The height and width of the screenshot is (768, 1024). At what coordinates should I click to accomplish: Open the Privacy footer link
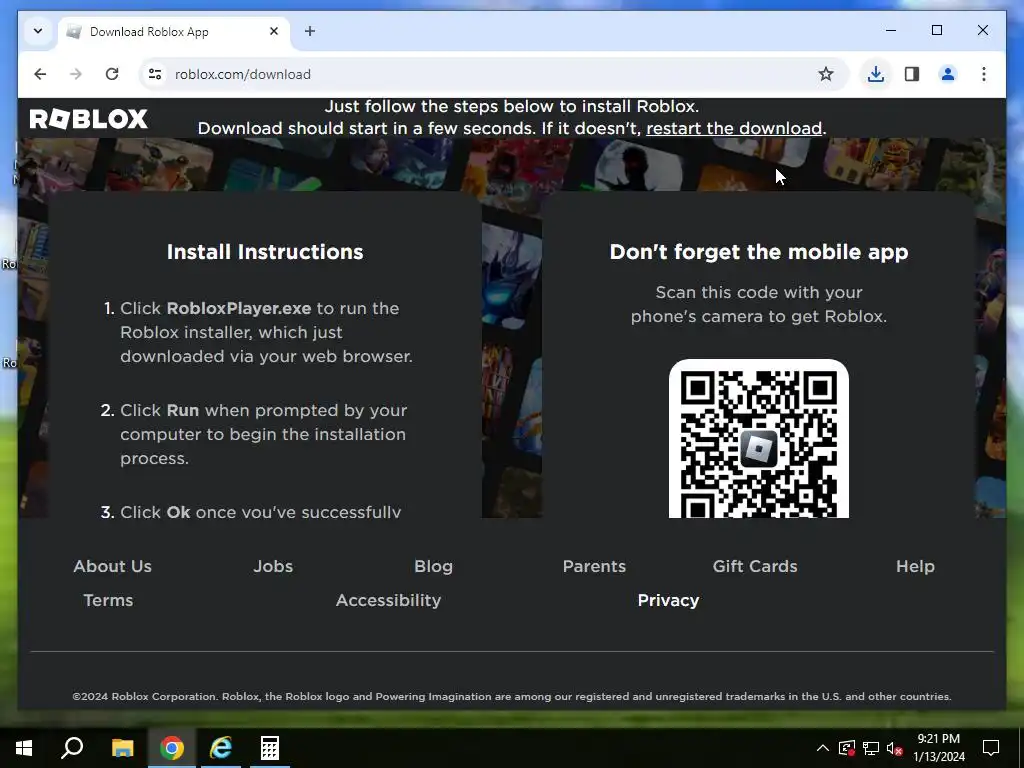668,600
